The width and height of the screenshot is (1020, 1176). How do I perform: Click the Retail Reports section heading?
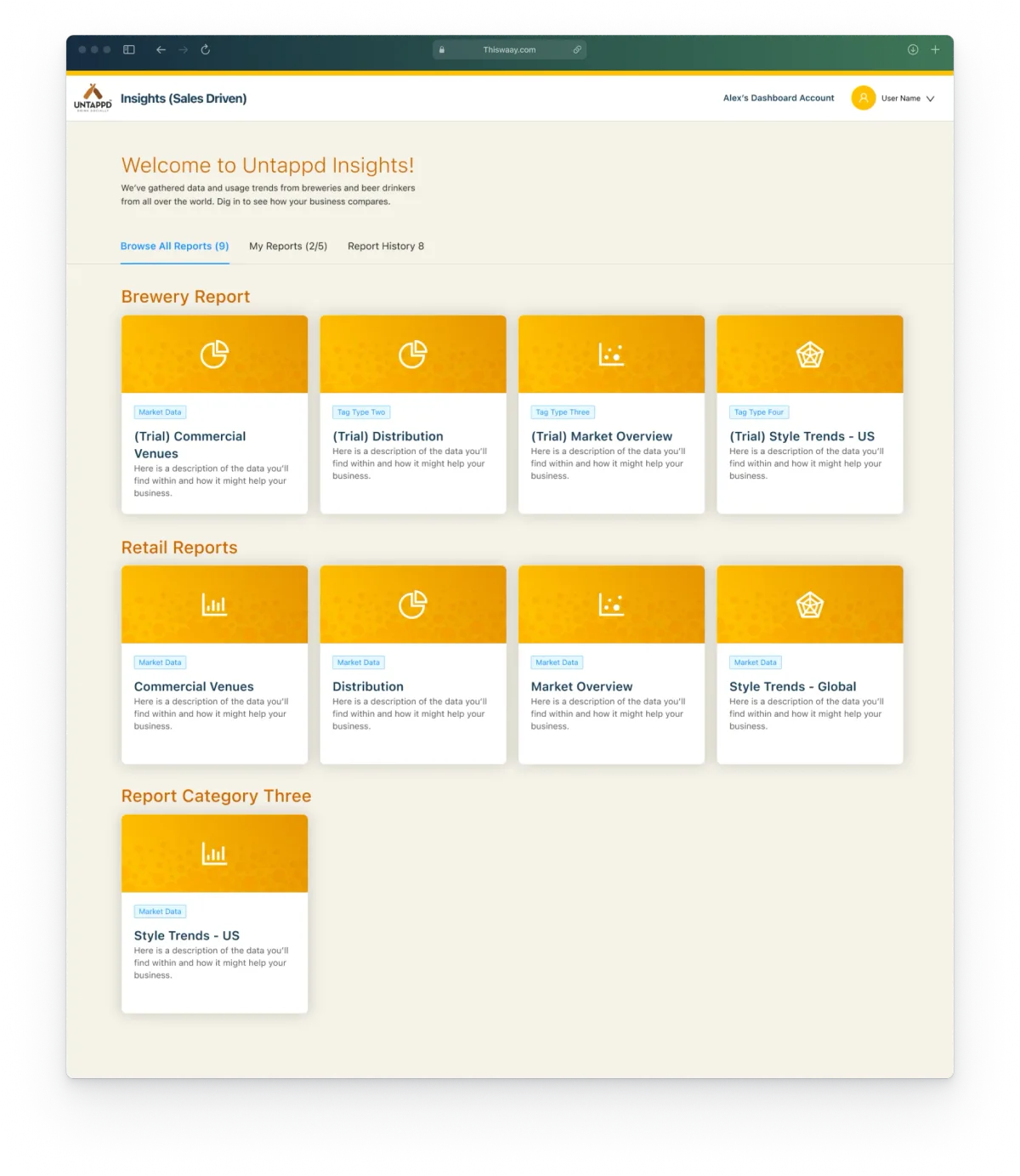tap(179, 548)
